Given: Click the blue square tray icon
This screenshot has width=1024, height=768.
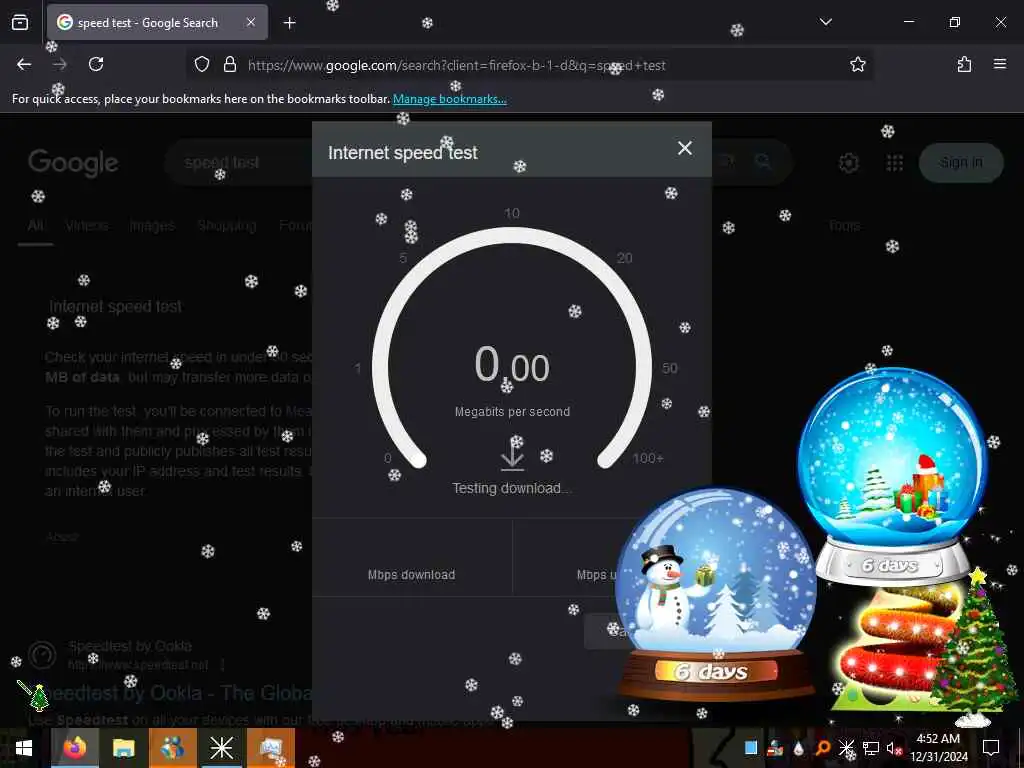Looking at the screenshot, I should 751,748.
